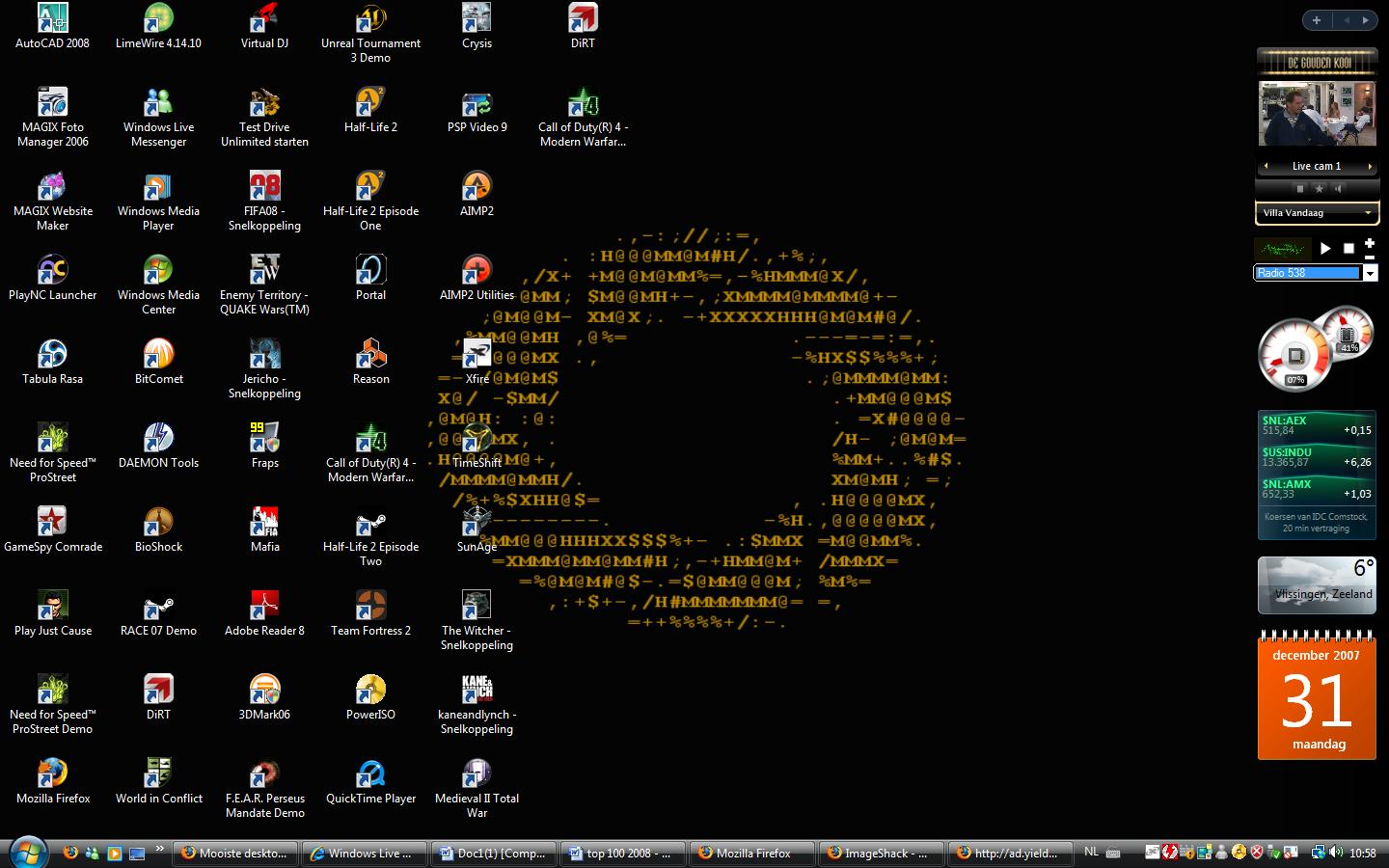Select the Crysis desktop icon

tap(477, 19)
